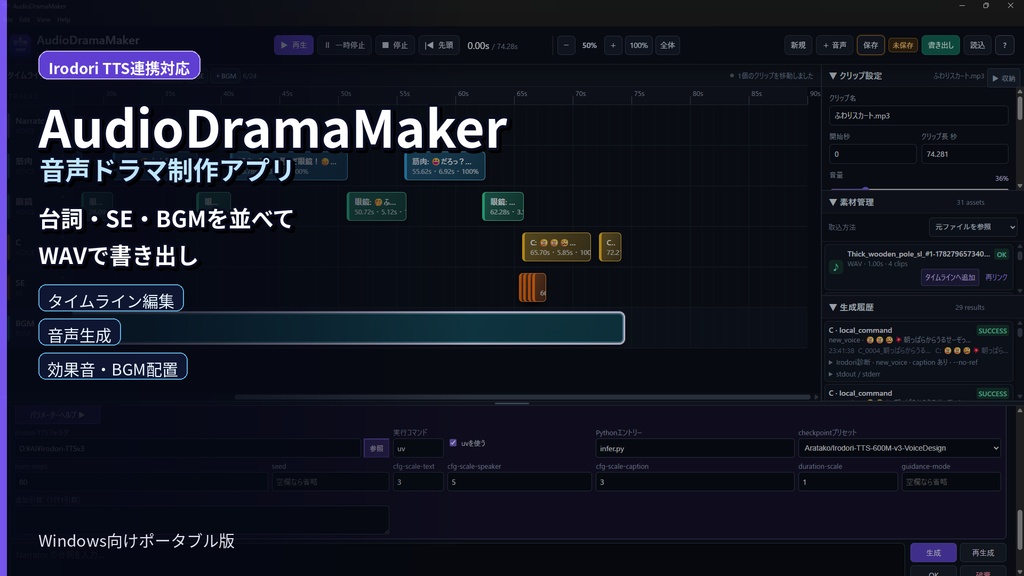Screen dimensions: 1024x576
Task: Select the 筋肉 clip starting at 55.62s
Action: [445, 167]
